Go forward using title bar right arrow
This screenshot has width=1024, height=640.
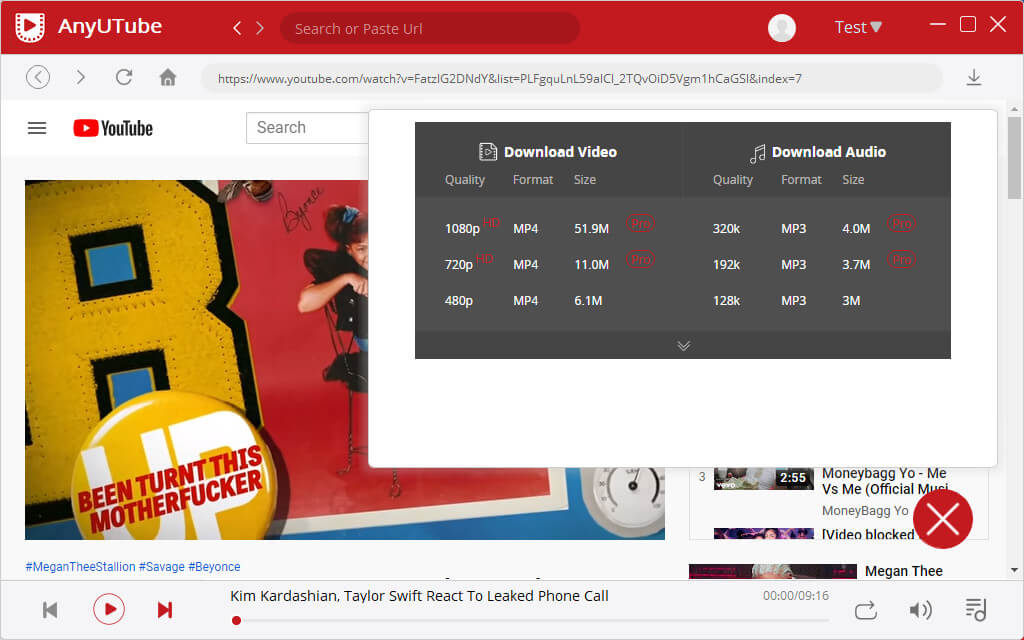click(x=260, y=28)
